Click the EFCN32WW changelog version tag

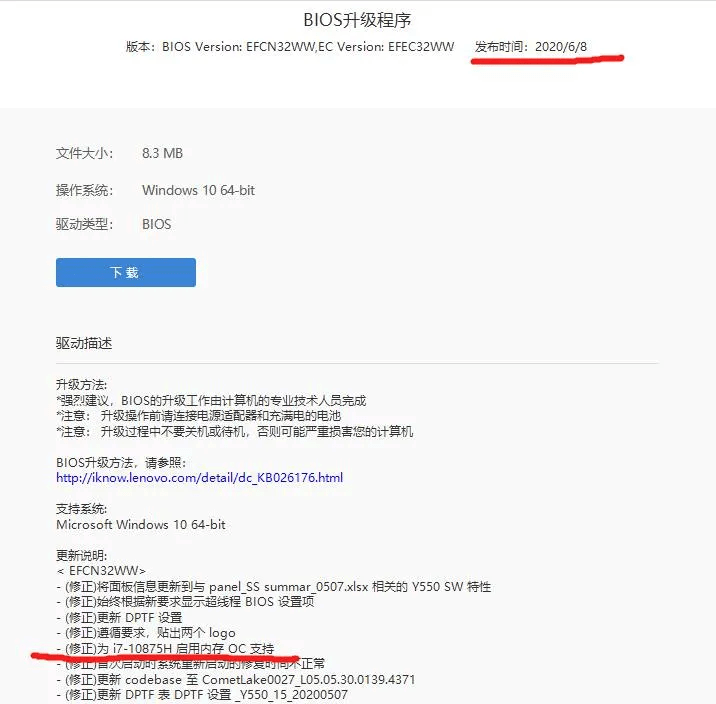(x=101, y=571)
